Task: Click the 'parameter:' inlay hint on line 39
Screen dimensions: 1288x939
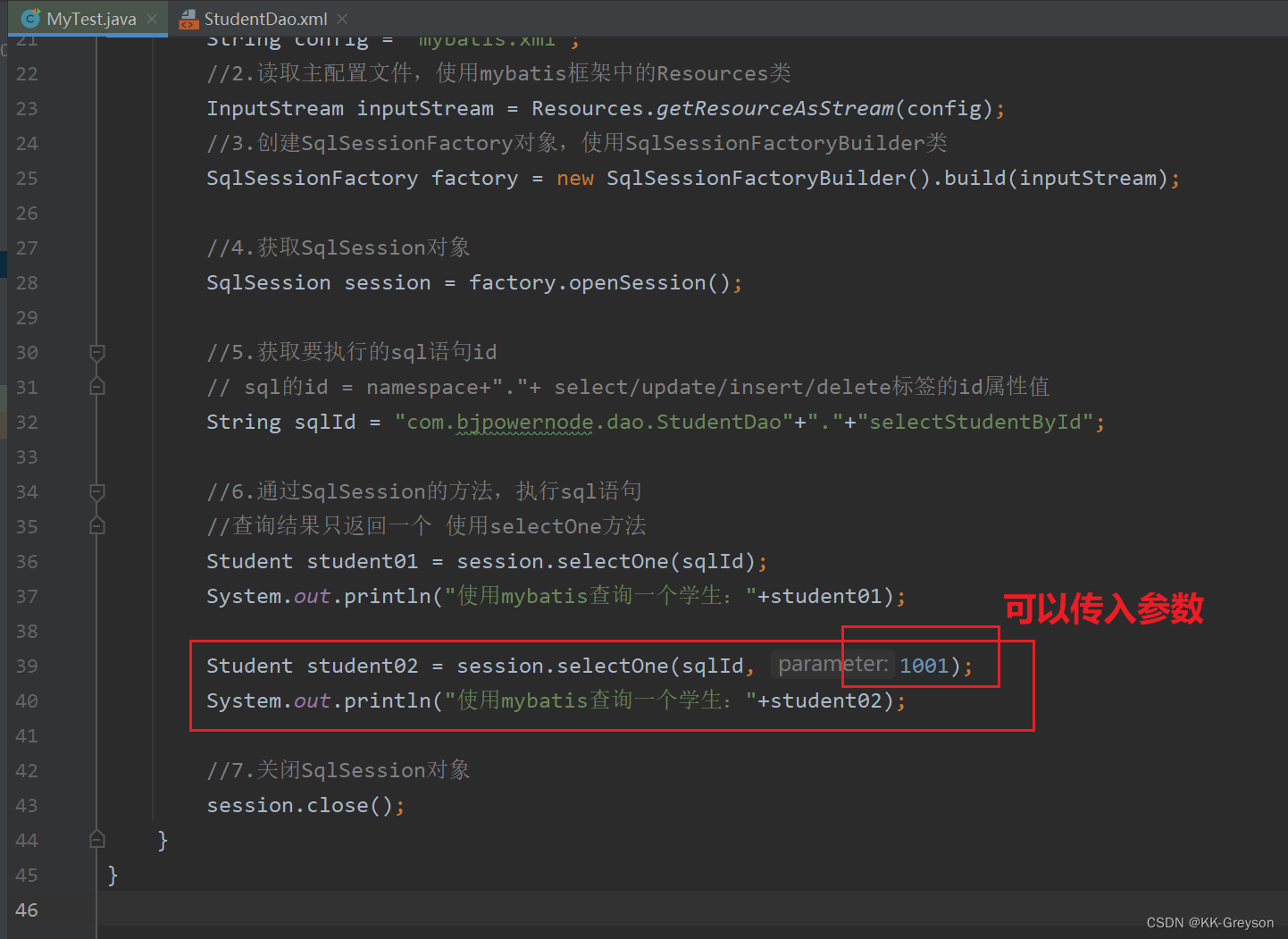Action: coord(833,665)
